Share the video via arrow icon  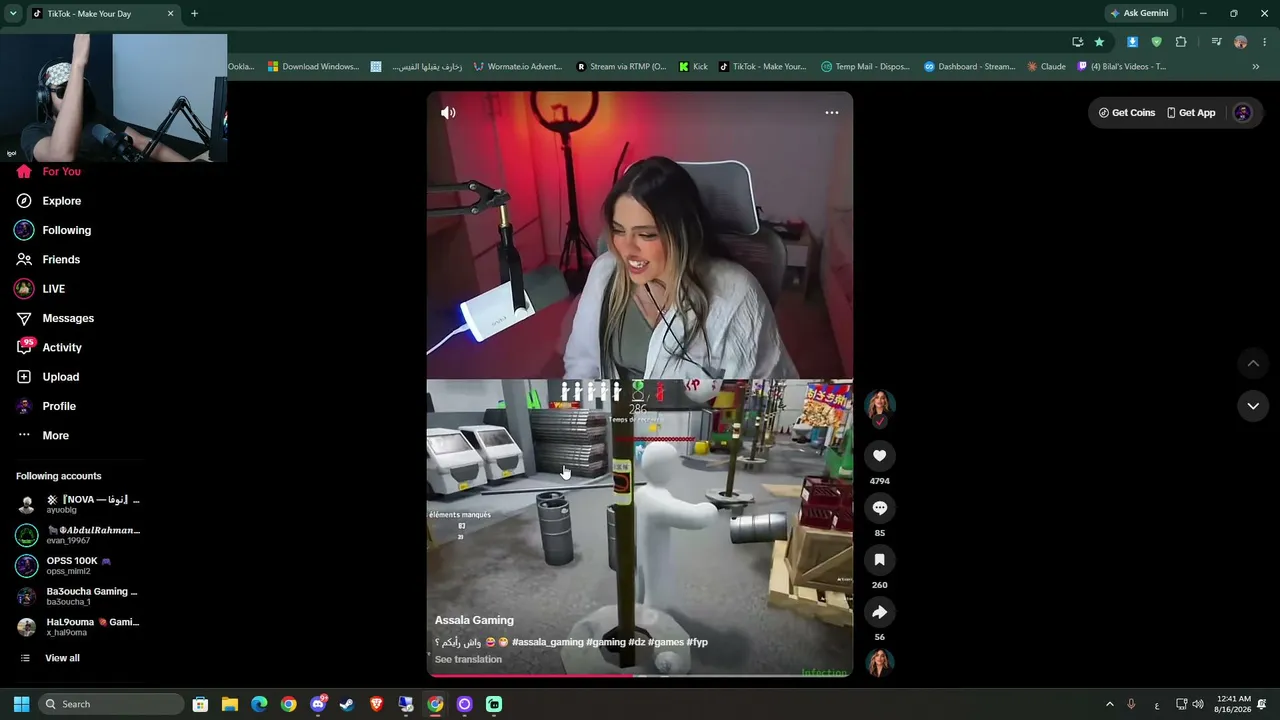(880, 612)
